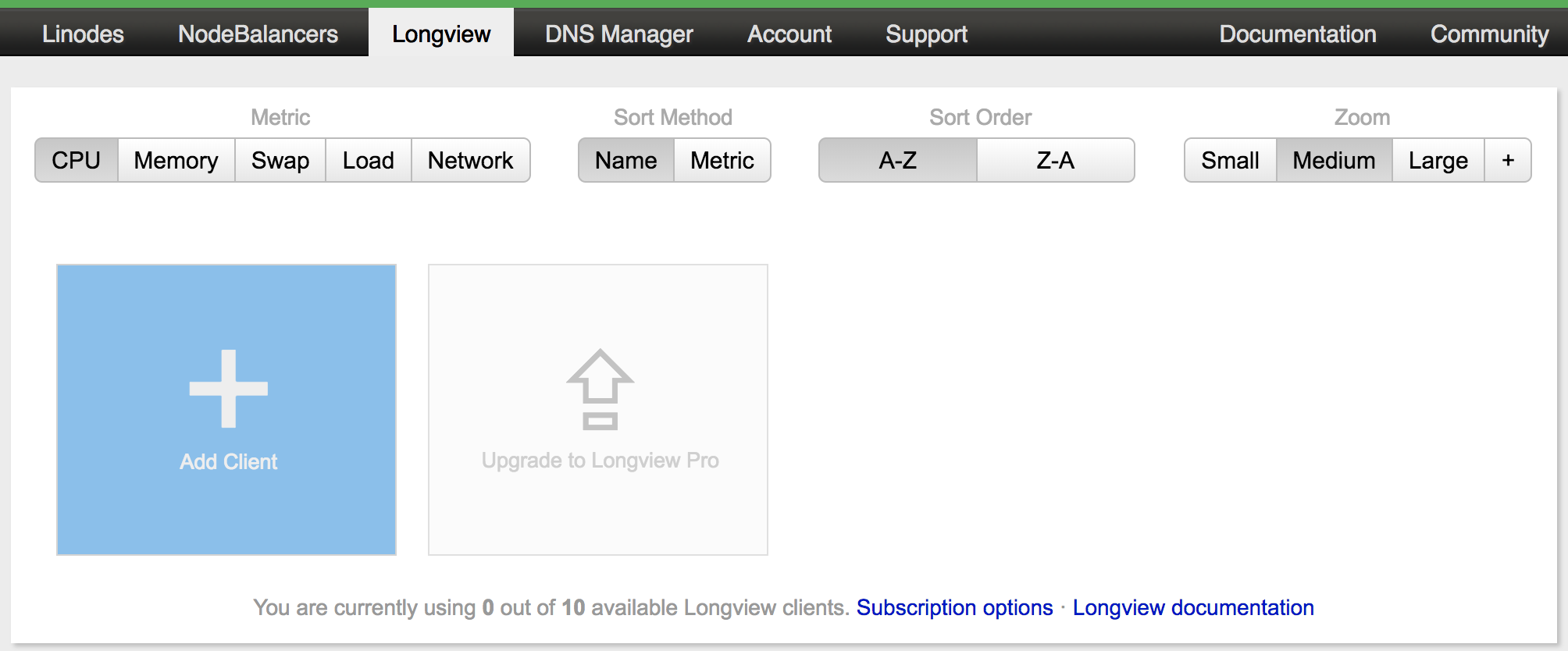This screenshot has height=651, width=1568.
Task: Select the Swap metric
Action: pos(280,160)
